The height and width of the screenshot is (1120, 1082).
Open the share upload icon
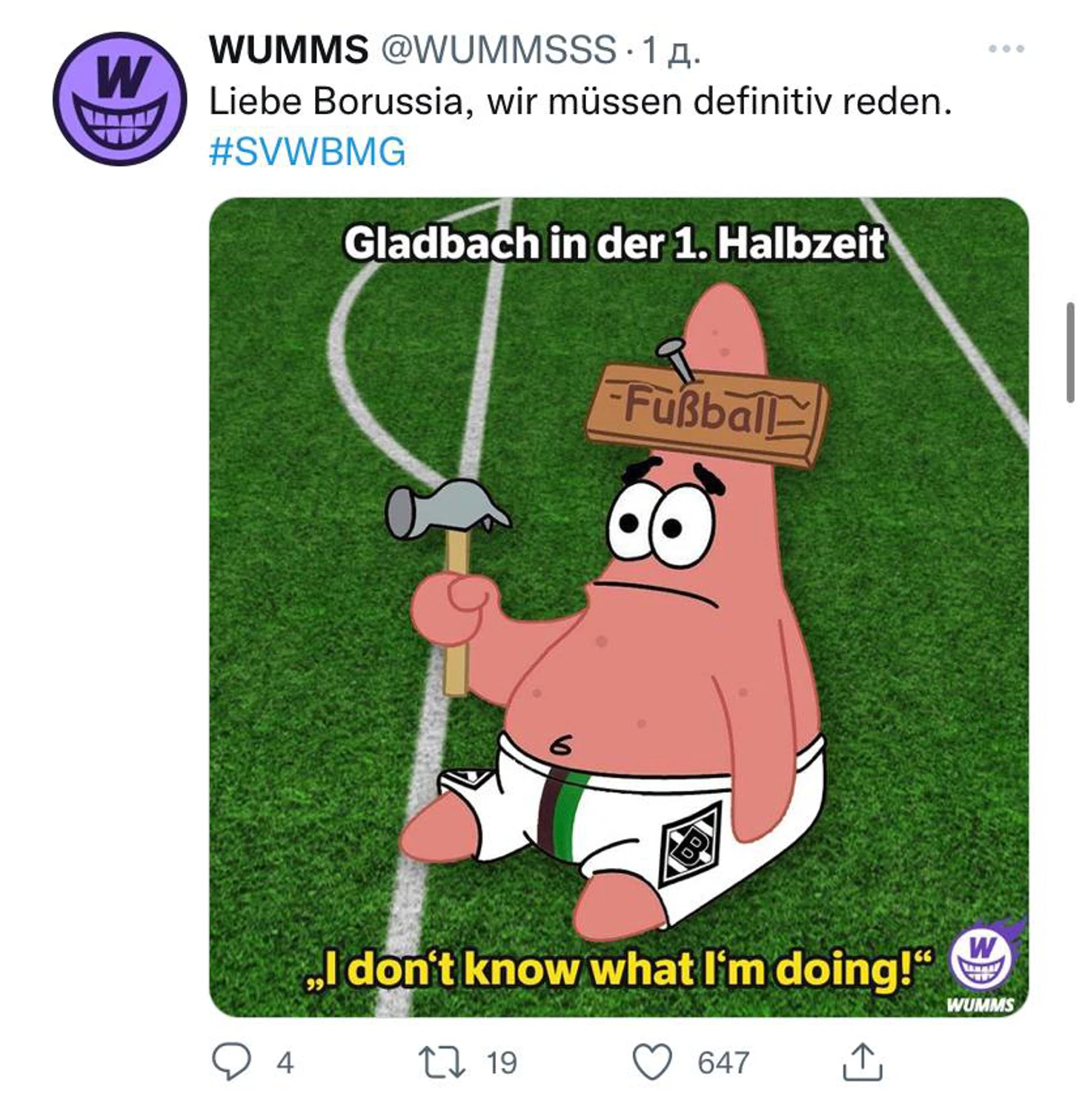(x=863, y=1062)
